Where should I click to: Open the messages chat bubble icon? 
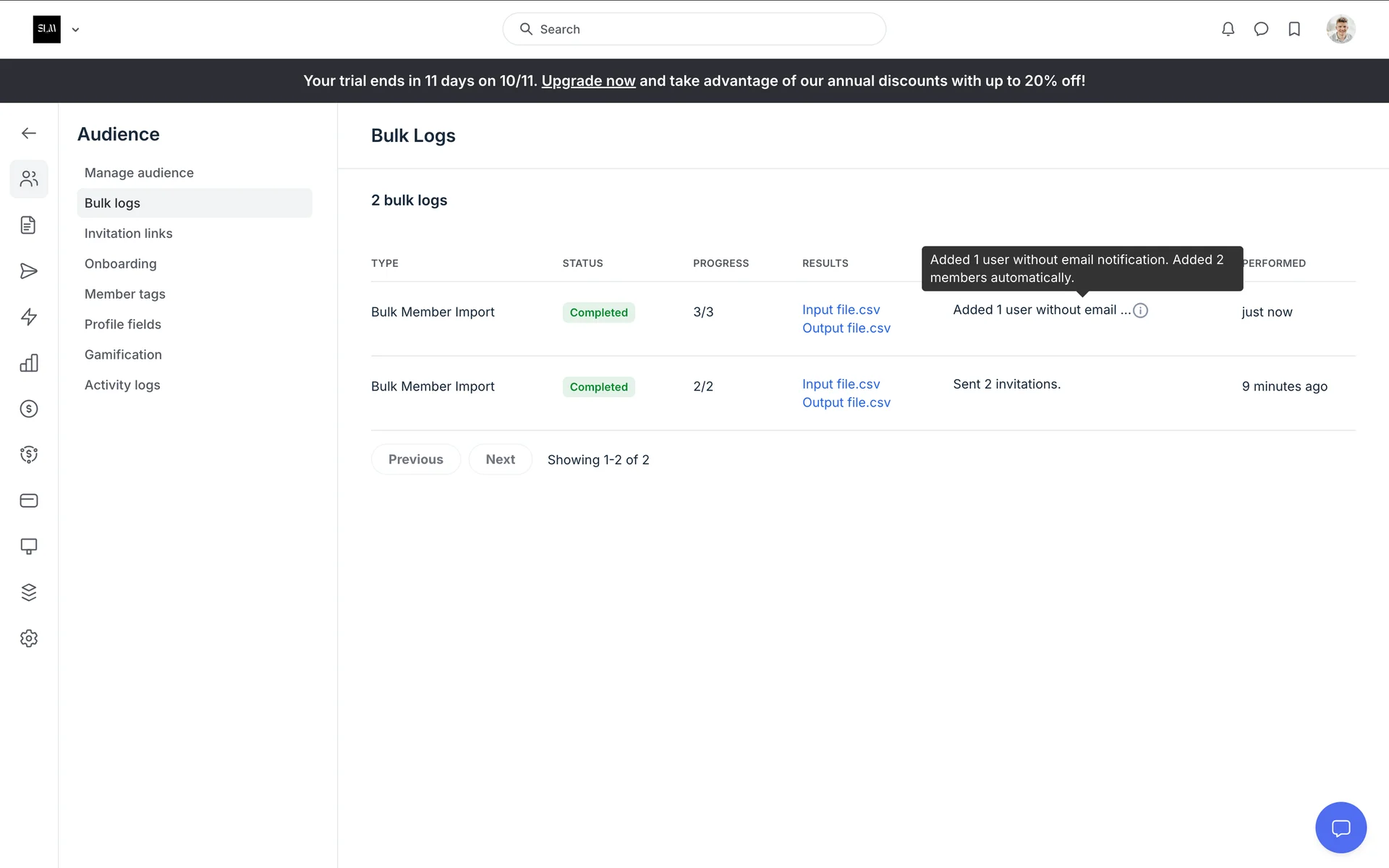coord(1261,29)
